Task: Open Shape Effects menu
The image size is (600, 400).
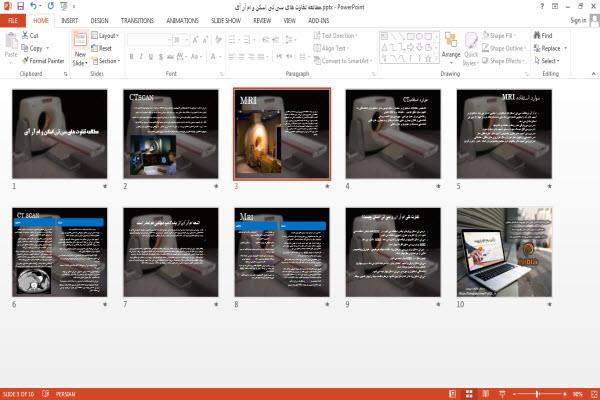Action: pyautogui.click(x=503, y=61)
